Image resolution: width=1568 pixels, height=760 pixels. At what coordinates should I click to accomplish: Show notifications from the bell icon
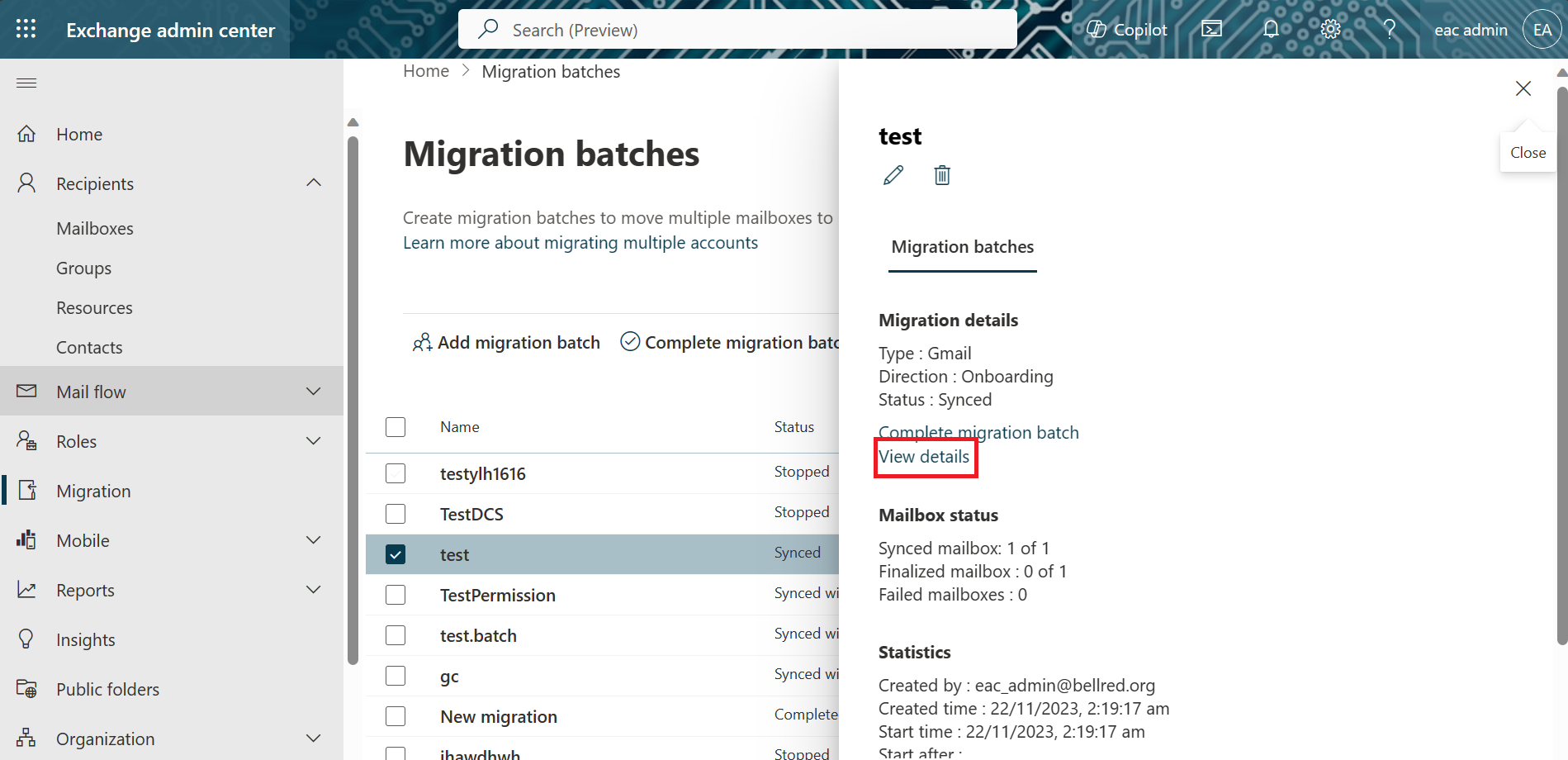(1270, 29)
